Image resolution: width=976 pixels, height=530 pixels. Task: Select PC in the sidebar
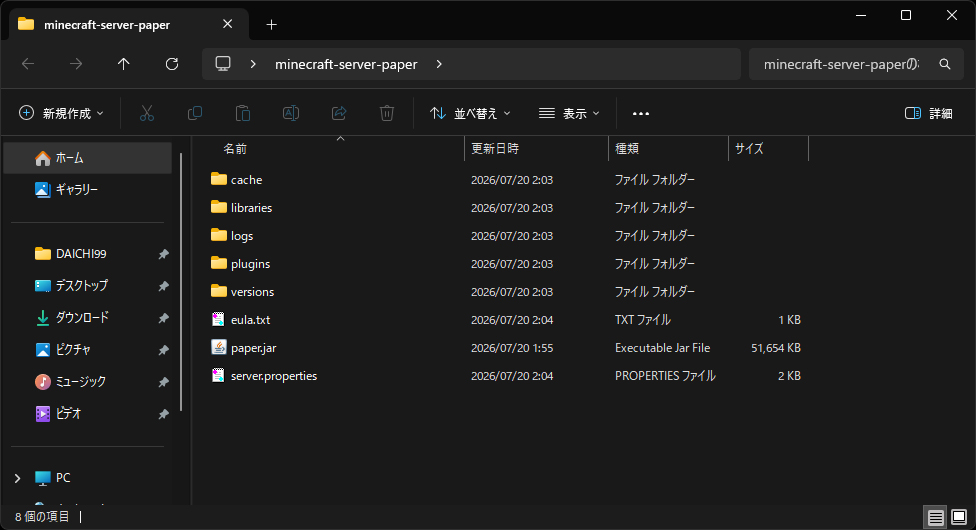click(88, 478)
